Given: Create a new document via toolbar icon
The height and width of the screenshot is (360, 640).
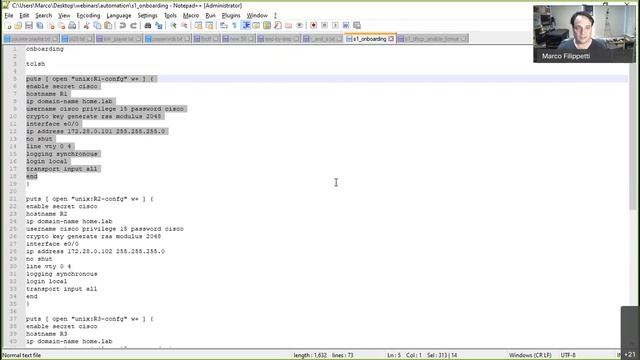Looking at the screenshot, I should point(8,26).
